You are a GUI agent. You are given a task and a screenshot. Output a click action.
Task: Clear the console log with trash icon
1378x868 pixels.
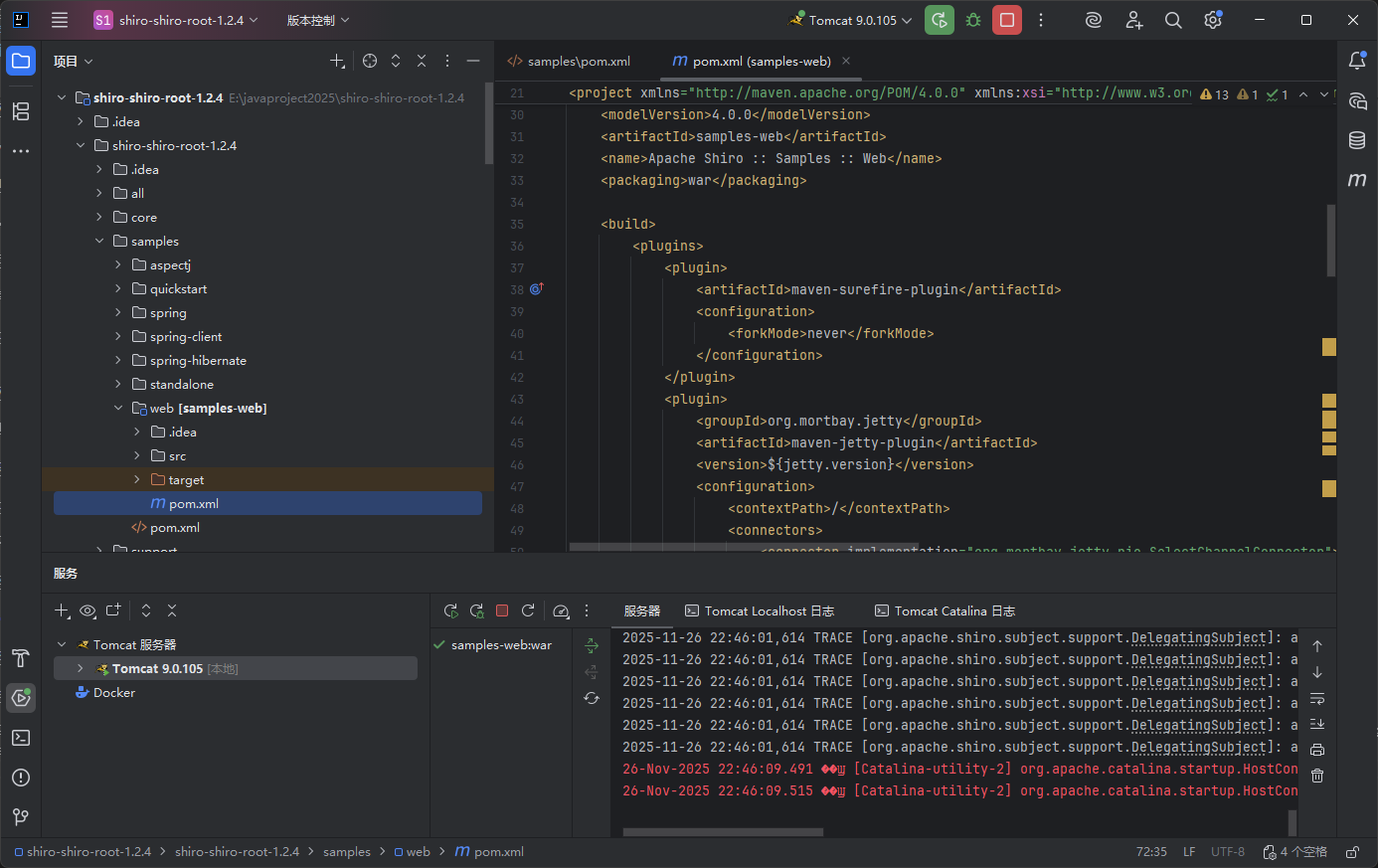[x=1317, y=776]
